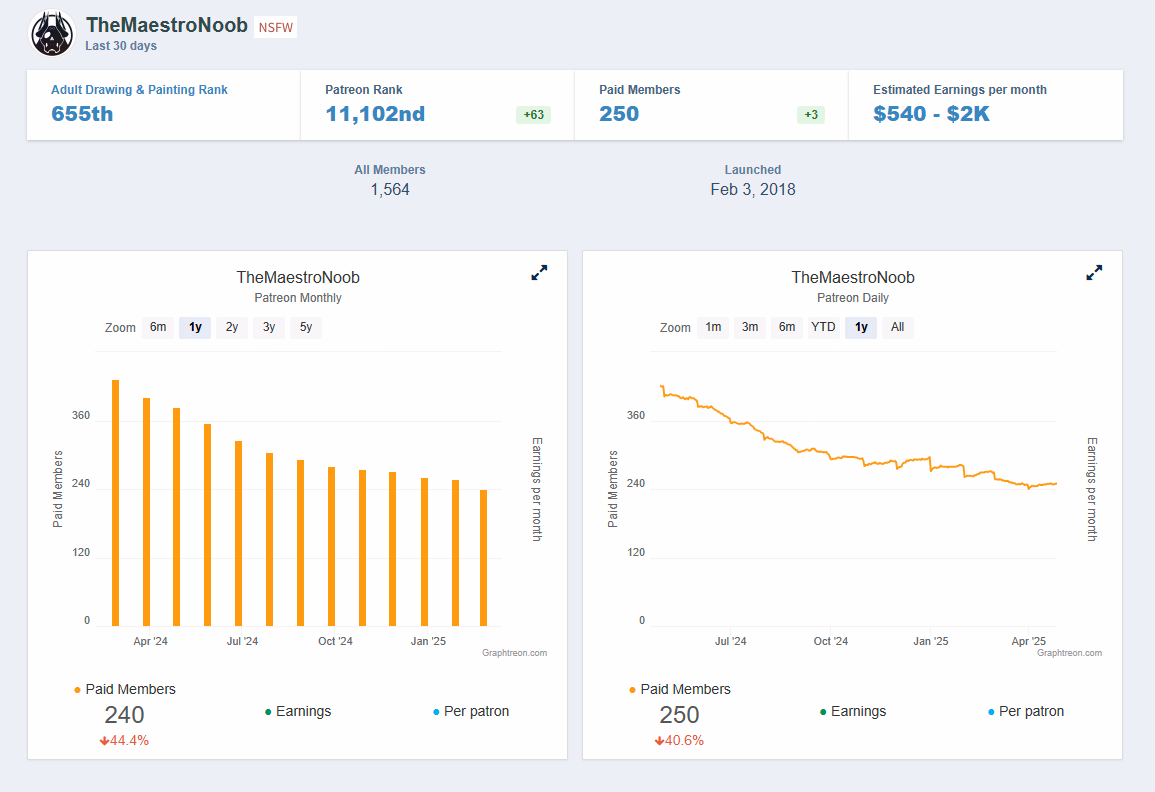Select 5y zoom on Monthly chart
1155x792 pixels.
[x=306, y=327]
